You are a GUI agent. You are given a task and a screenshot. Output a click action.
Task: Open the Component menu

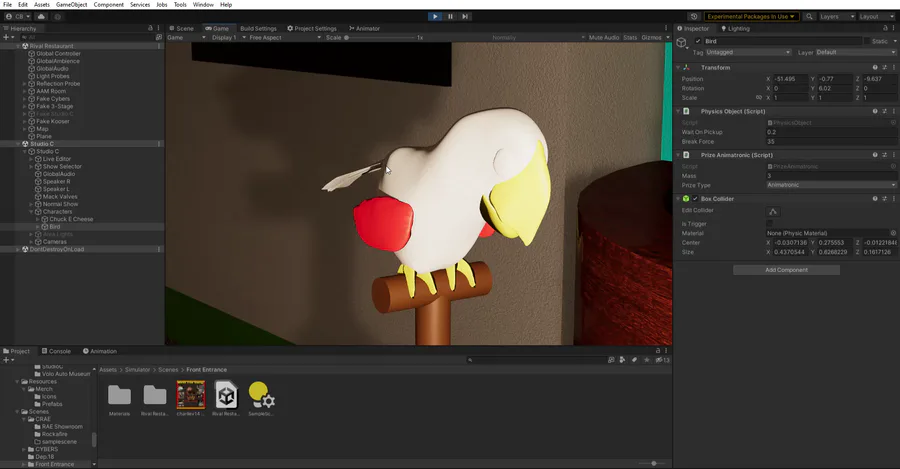coord(108,5)
